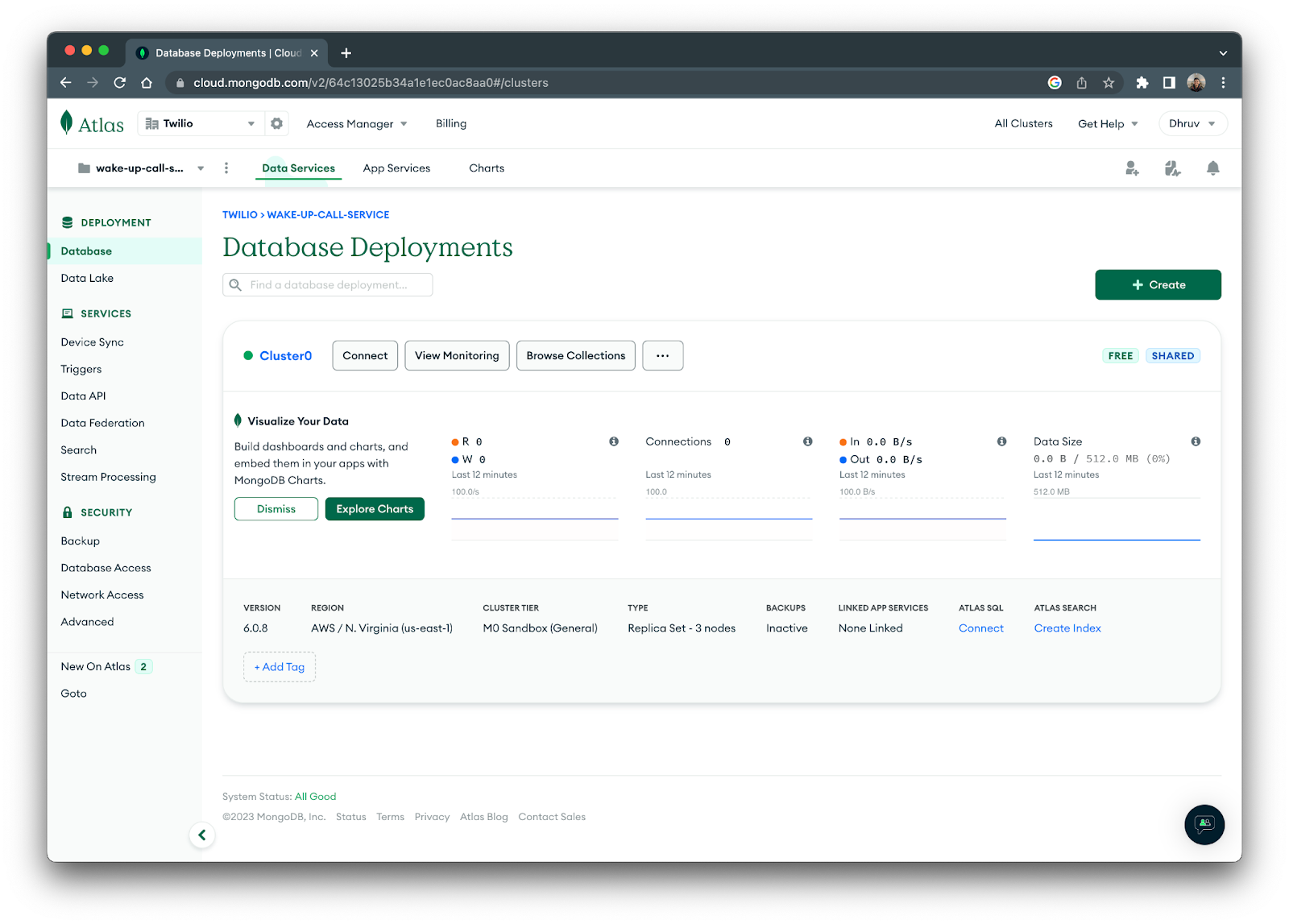Viewport: 1289px width, 924px height.
Task: Open a new browser tab
Action: (x=346, y=53)
